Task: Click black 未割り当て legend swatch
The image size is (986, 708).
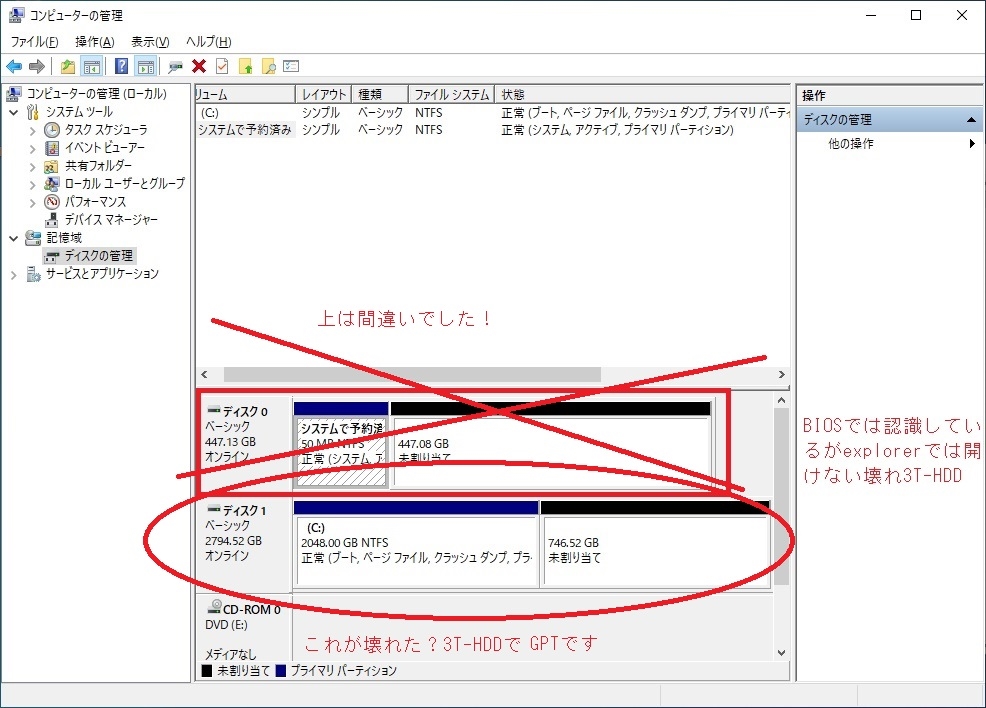Action: coord(207,670)
